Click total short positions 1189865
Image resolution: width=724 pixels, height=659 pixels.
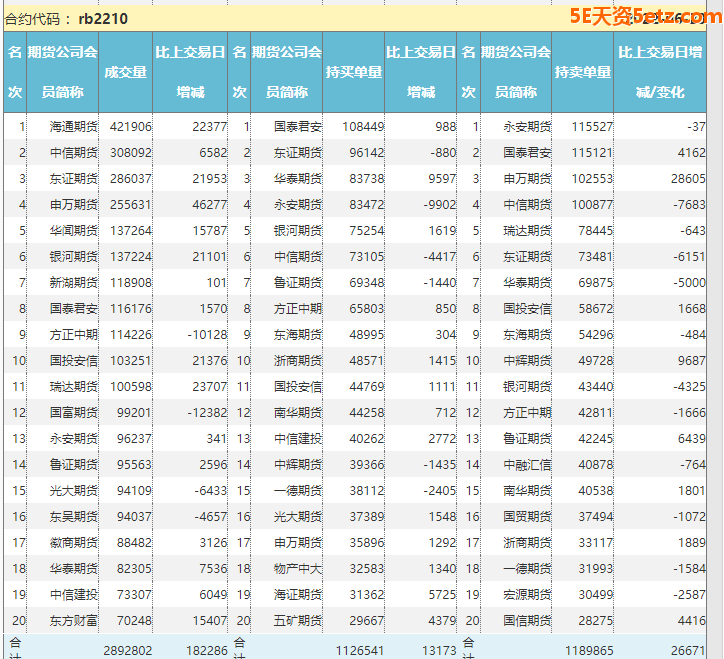tap(589, 651)
